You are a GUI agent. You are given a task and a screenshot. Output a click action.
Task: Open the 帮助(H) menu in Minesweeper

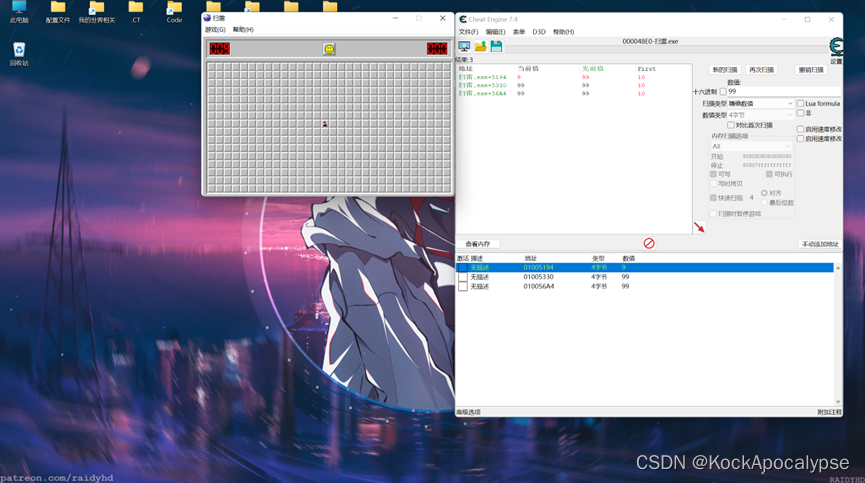(x=243, y=30)
